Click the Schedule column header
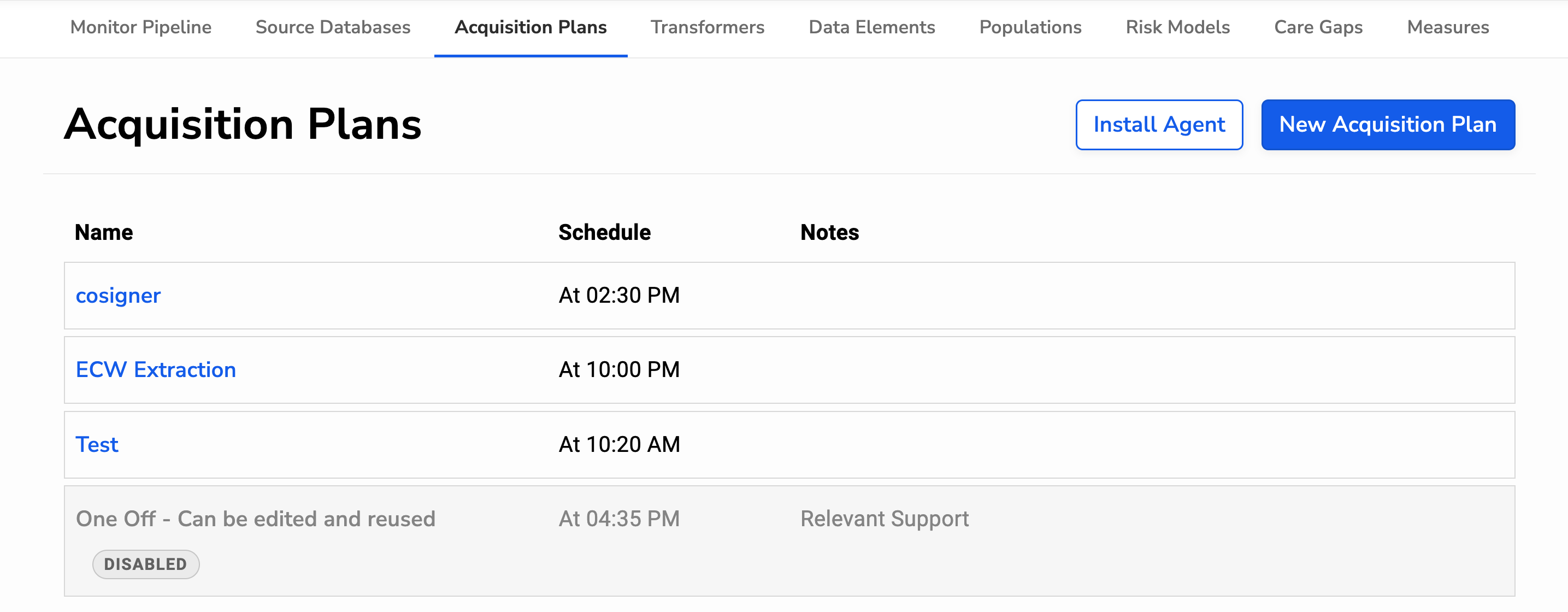Screen dimensions: 1568x612 [605, 232]
